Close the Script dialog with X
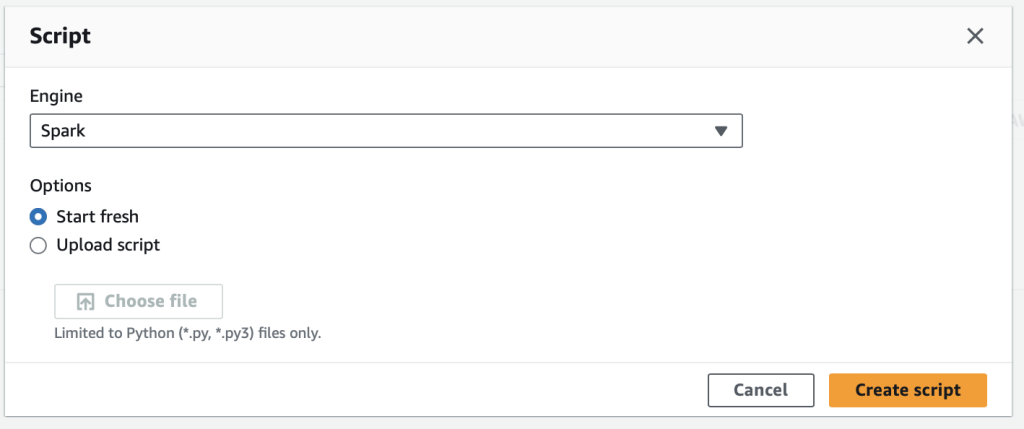This screenshot has width=1024, height=429. tap(975, 37)
